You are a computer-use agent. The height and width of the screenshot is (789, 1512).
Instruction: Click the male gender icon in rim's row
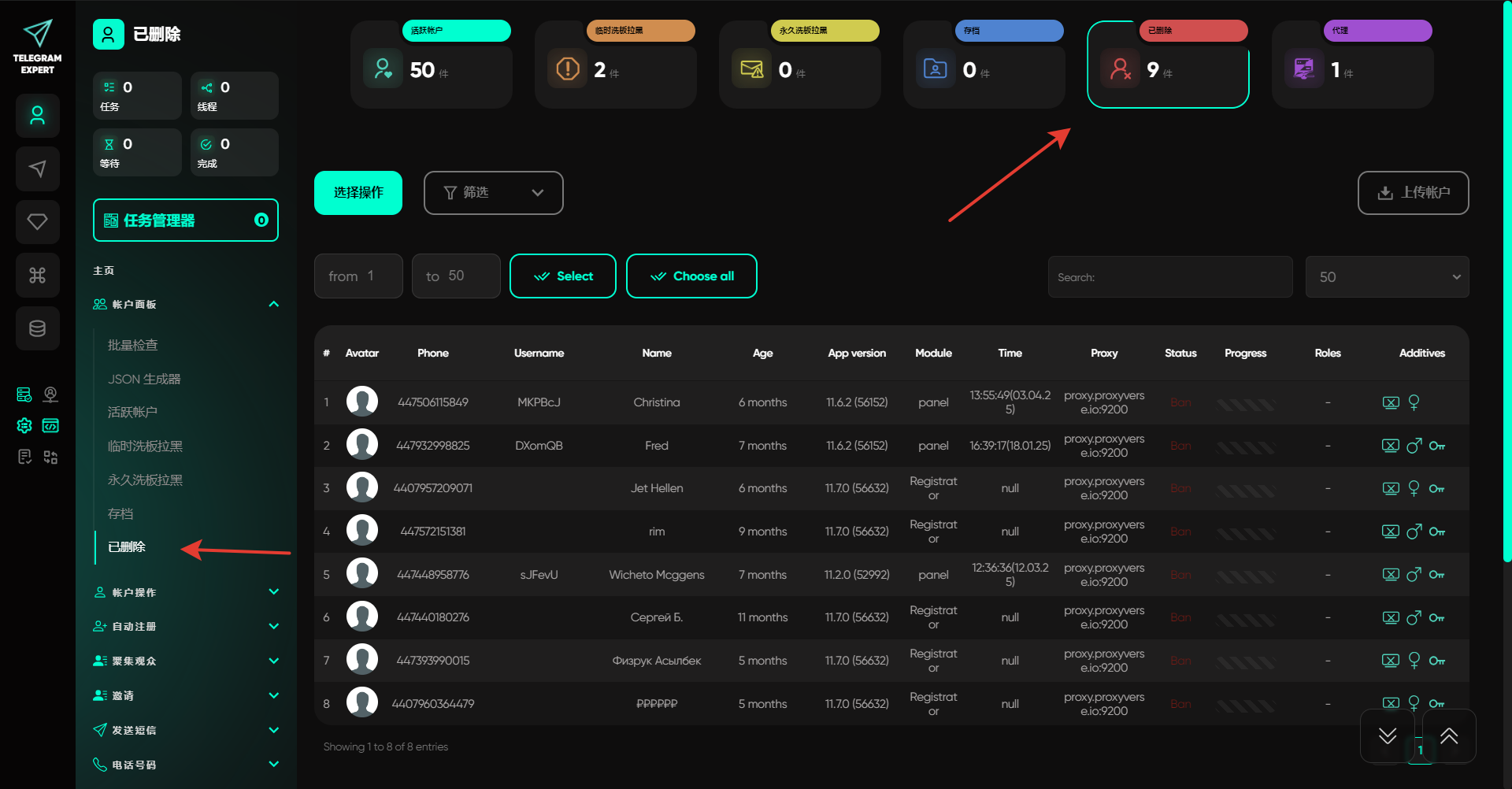(x=1414, y=532)
